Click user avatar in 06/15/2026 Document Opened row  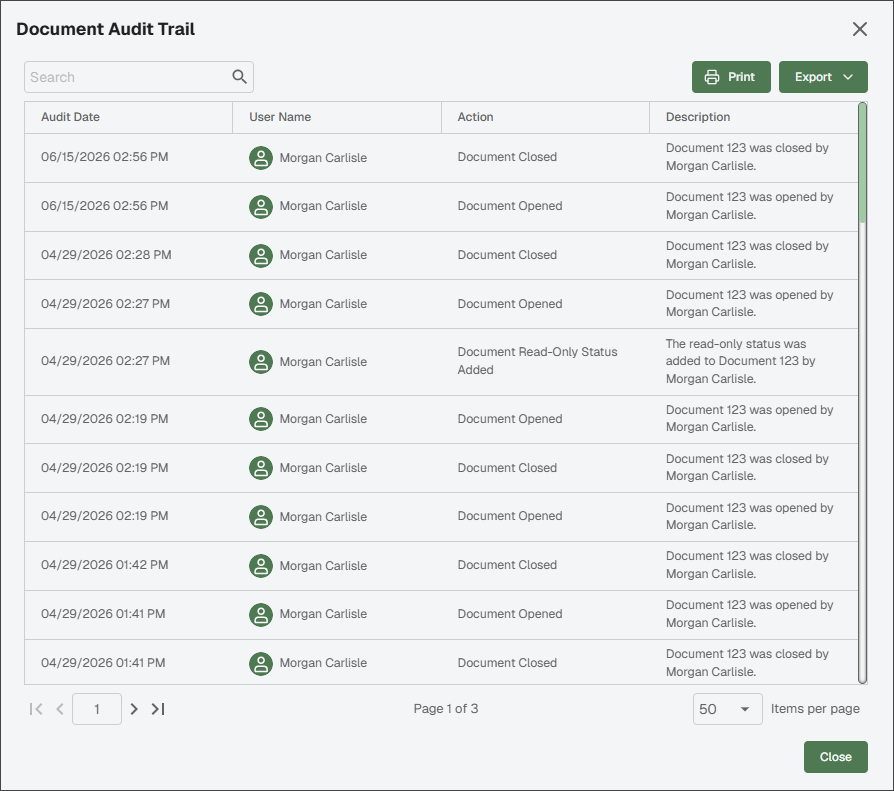click(x=261, y=206)
